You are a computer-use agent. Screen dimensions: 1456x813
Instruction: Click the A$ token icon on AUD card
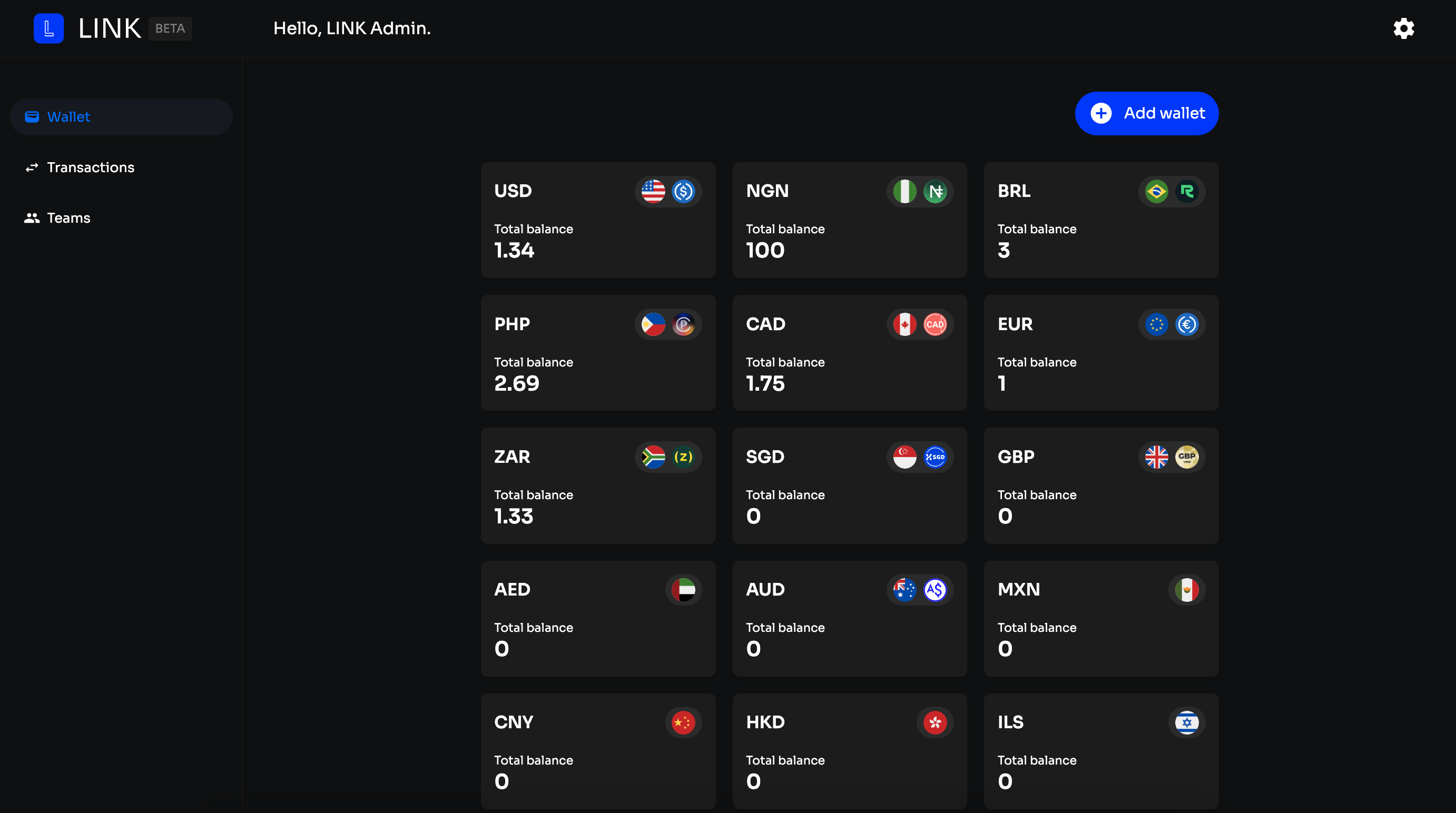935,590
